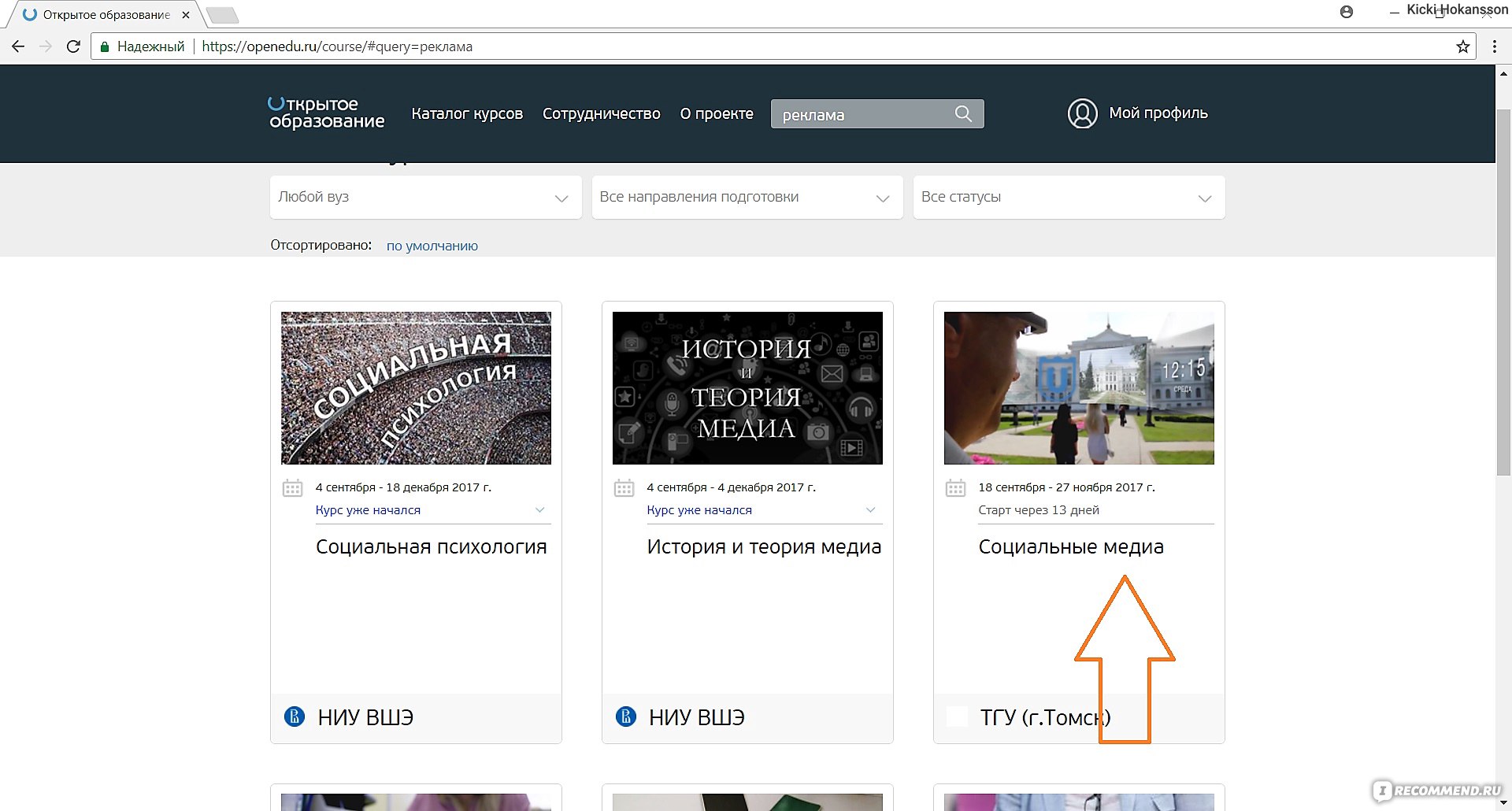Click ТГУ (г.Томск) university label
Image resolution: width=1512 pixels, height=811 pixels.
pyautogui.click(x=1045, y=717)
